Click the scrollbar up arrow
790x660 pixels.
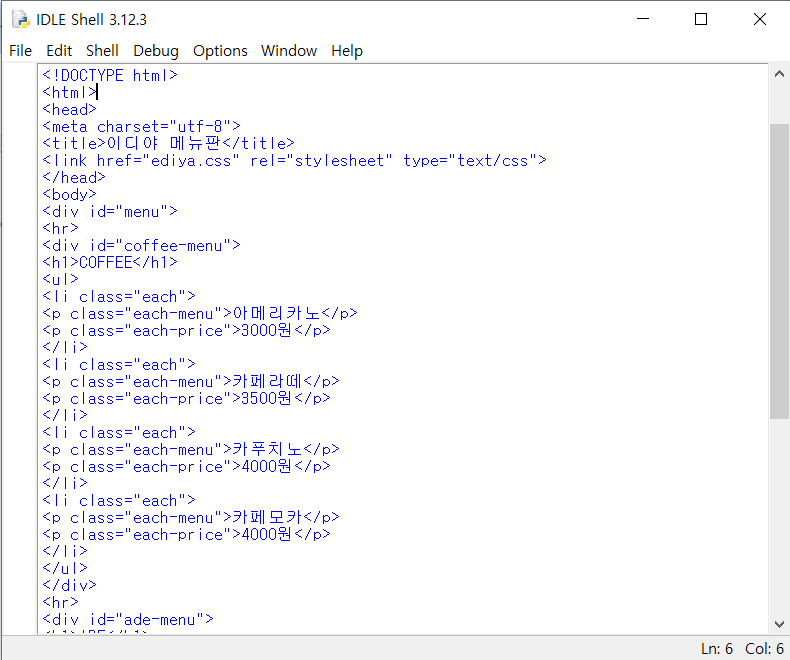(779, 74)
